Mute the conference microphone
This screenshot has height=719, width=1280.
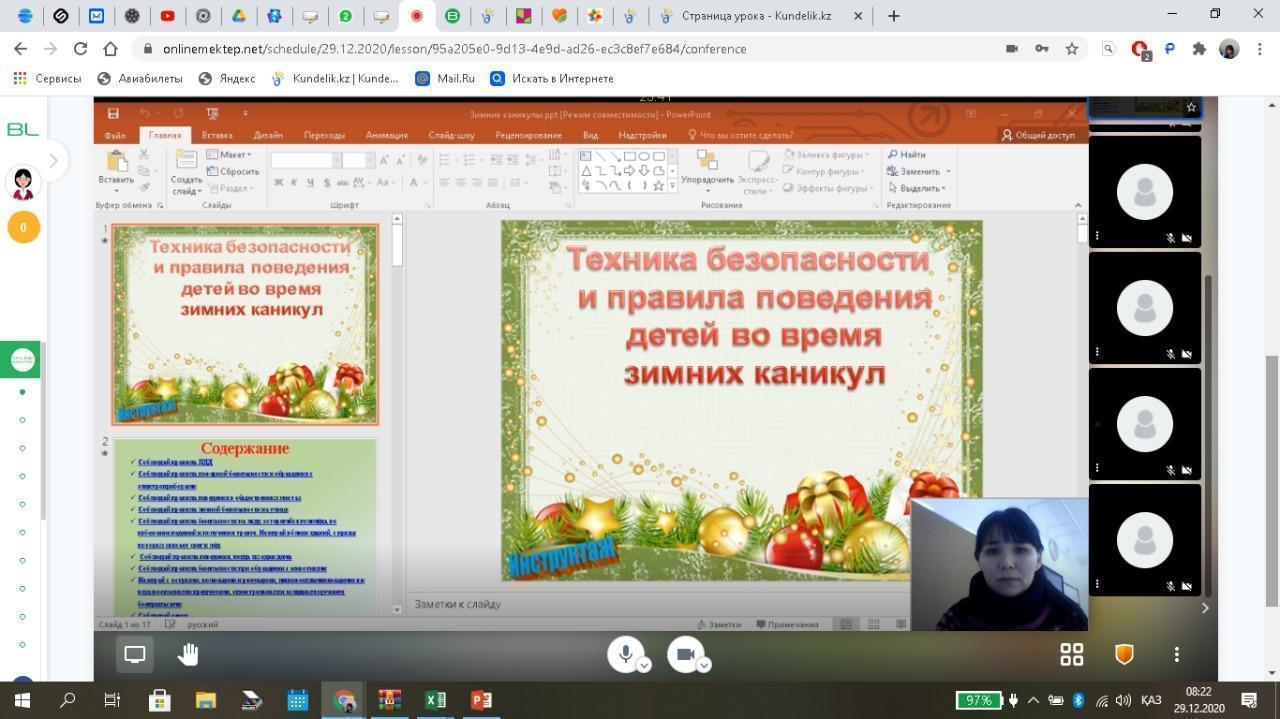click(x=625, y=654)
